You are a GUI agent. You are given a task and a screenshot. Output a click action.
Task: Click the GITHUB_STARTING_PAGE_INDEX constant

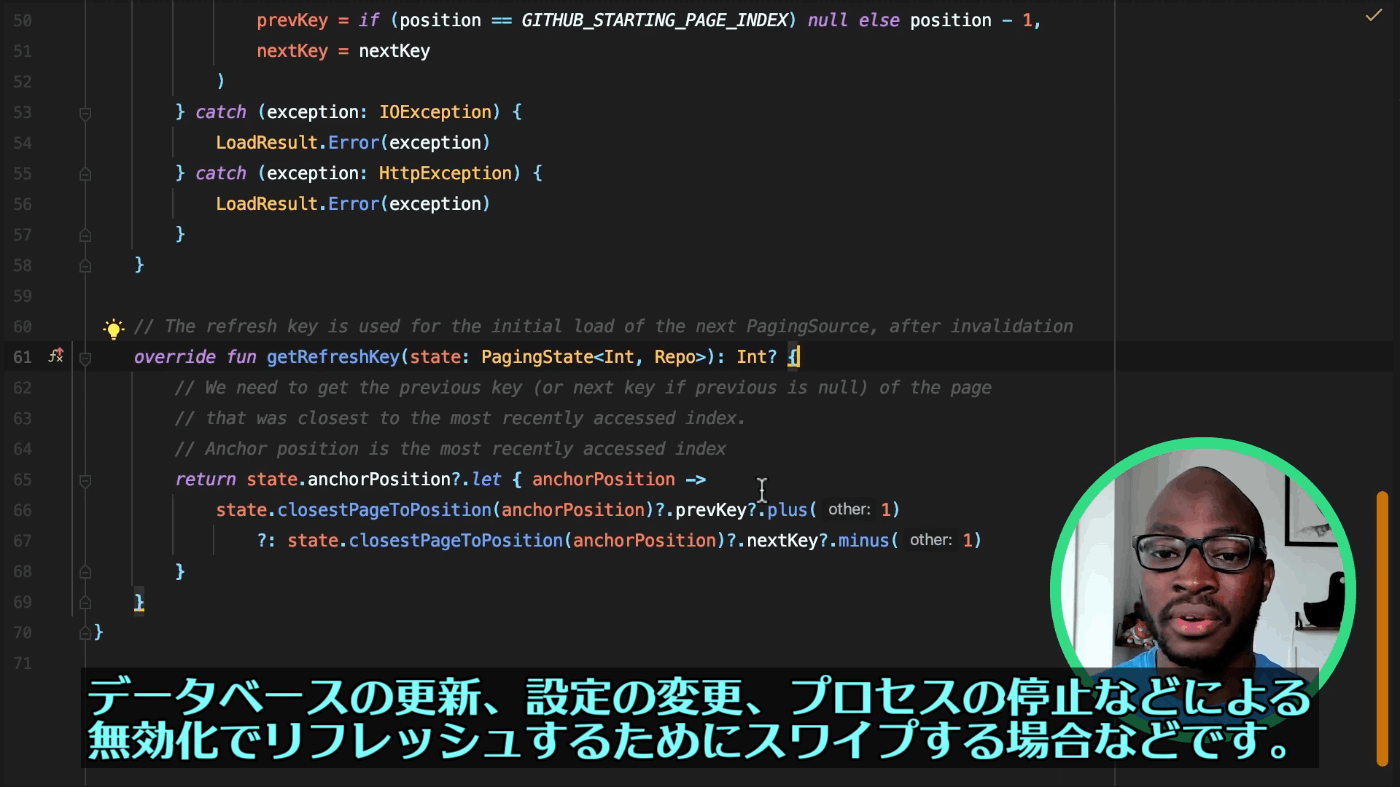click(x=655, y=20)
